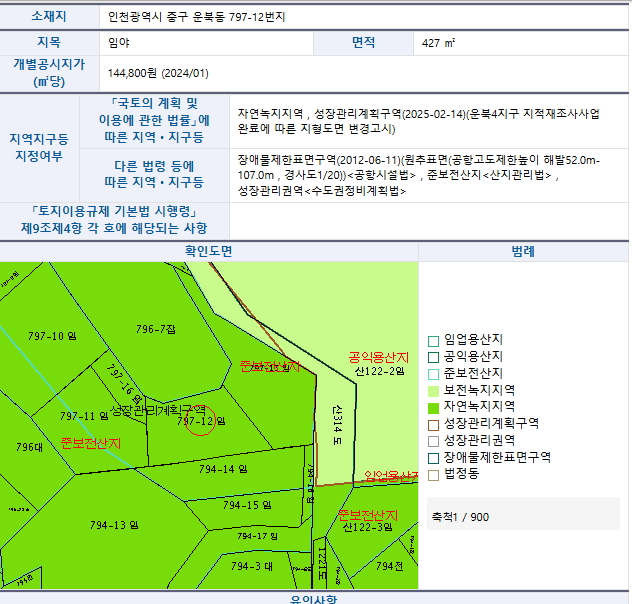Select the 자연녹지지역 bright green legend swatch
The height and width of the screenshot is (604, 632).
[433, 408]
